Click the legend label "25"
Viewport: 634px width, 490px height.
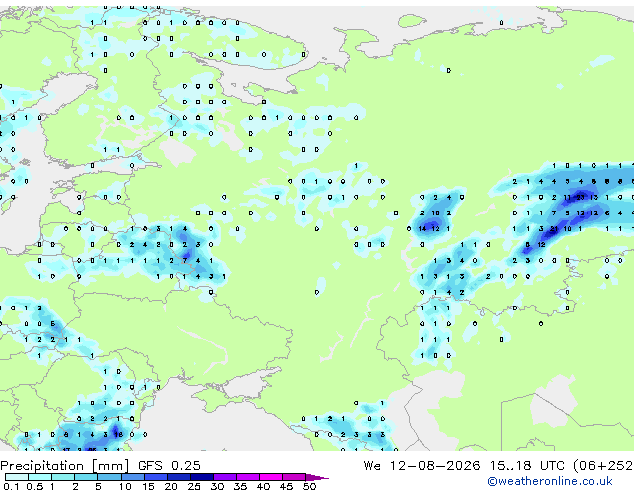coord(194,486)
